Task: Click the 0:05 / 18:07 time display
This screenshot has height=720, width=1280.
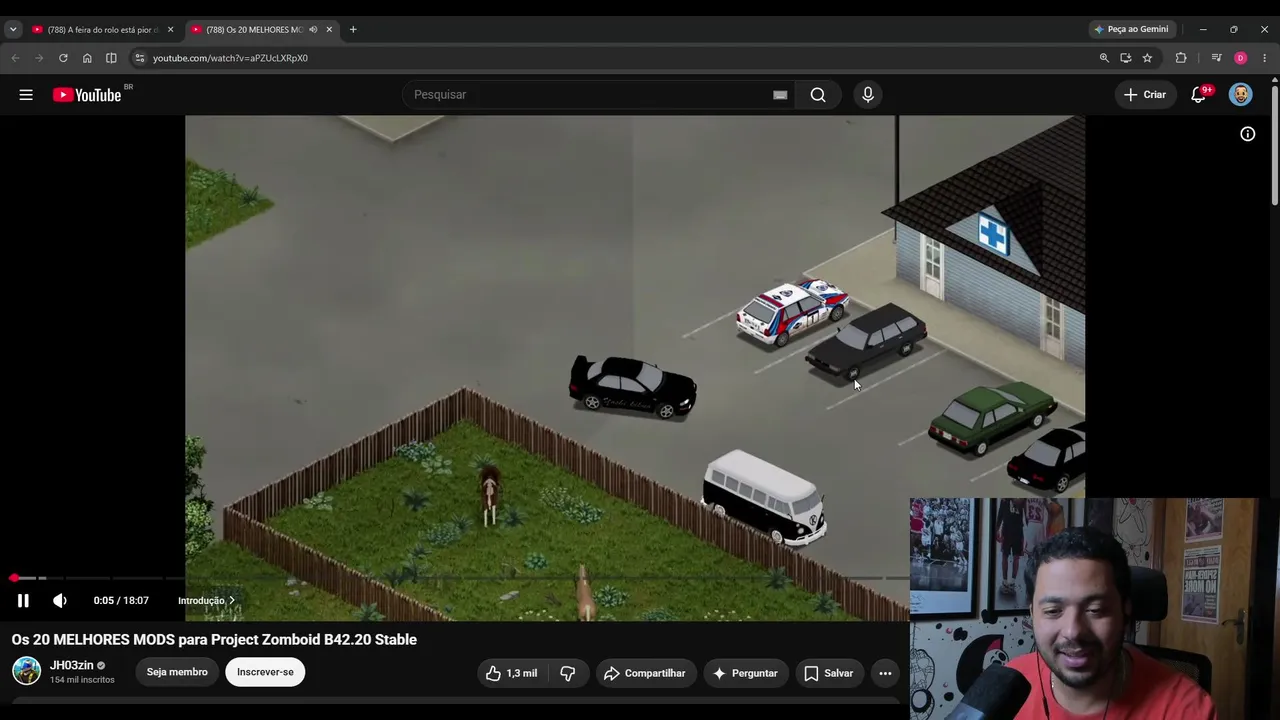Action: [121, 601]
